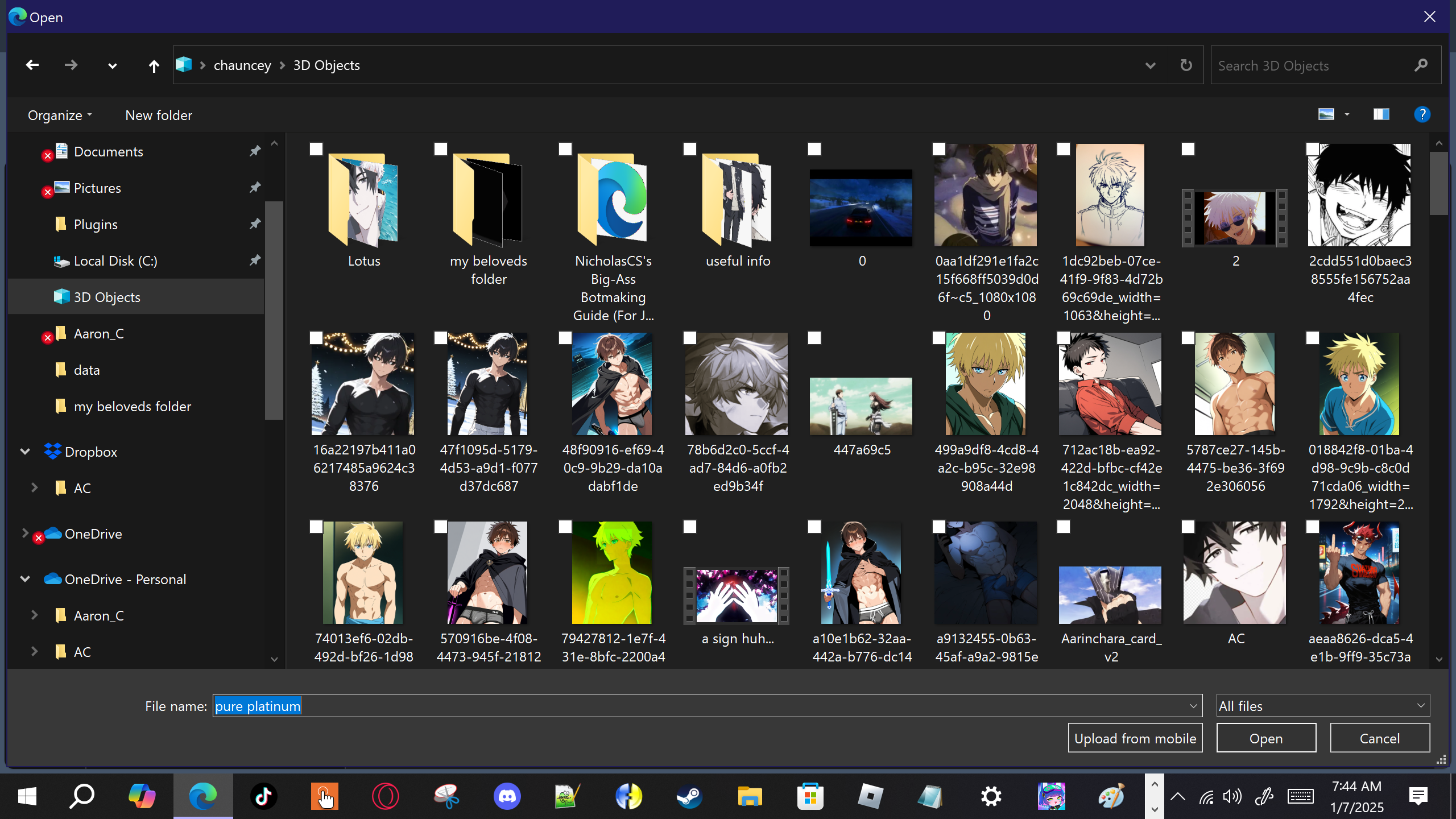The height and width of the screenshot is (819, 1456).
Task: Click the up-one-level arrow
Action: tap(154, 66)
